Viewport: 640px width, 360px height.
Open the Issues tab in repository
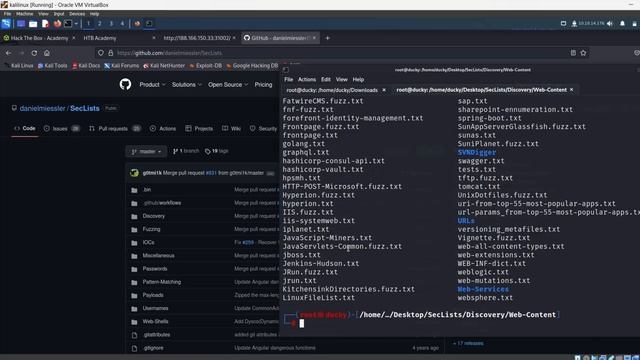pos(61,129)
